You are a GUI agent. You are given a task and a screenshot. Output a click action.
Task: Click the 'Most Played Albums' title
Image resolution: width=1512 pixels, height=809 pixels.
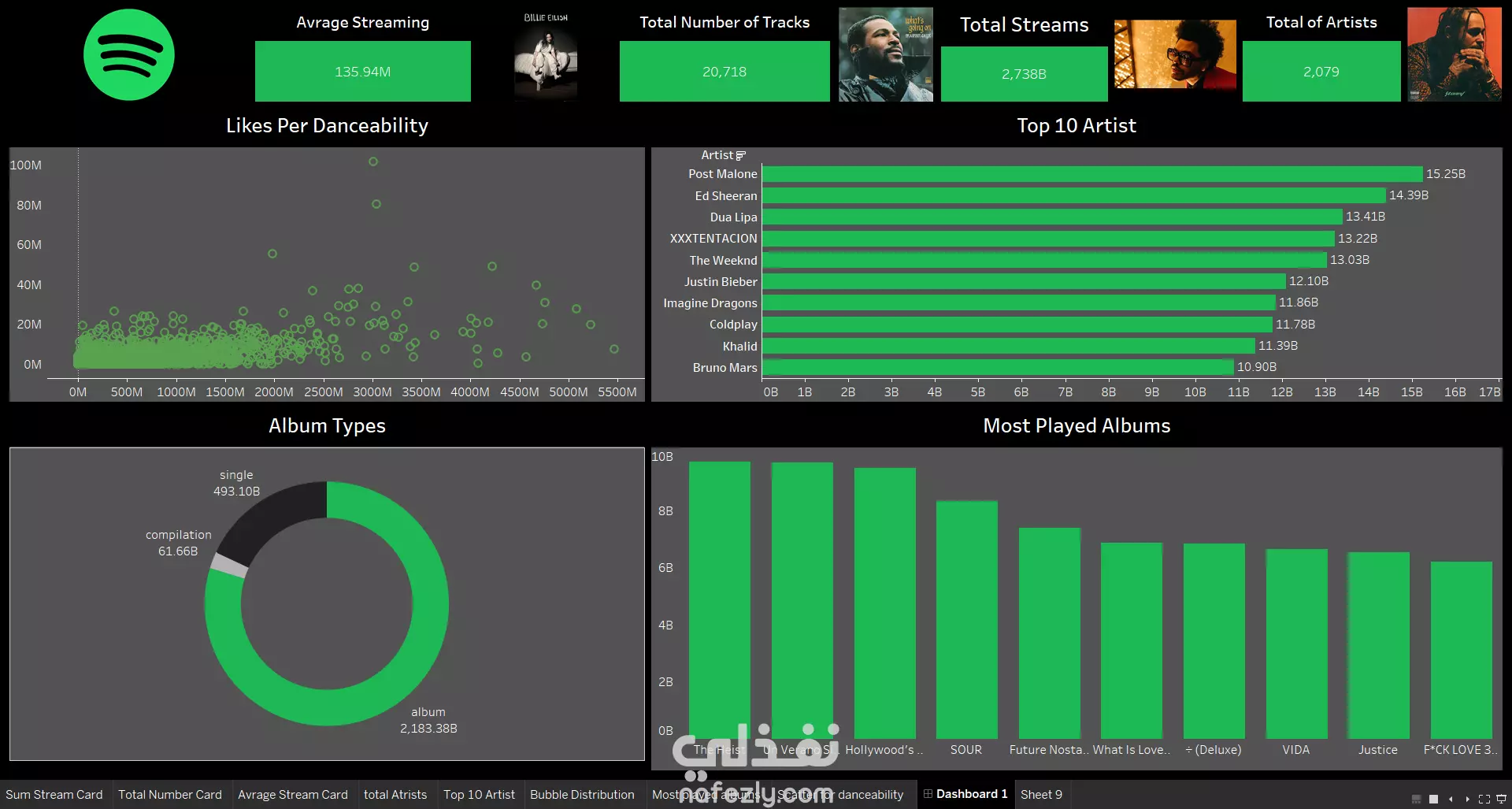point(1077,426)
